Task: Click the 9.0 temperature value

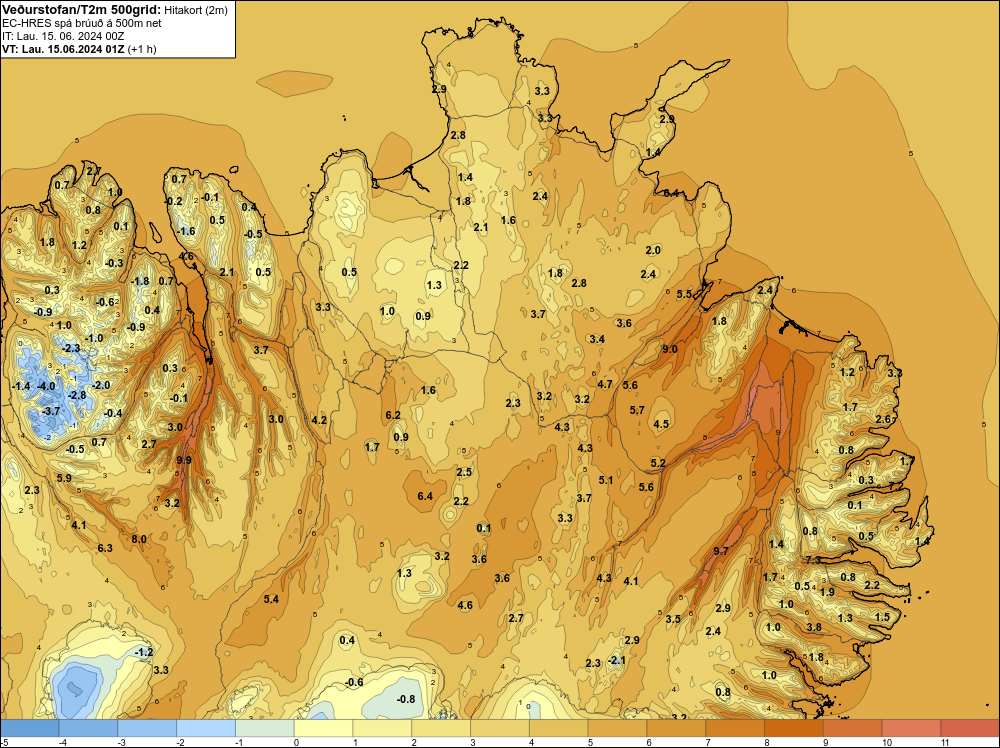Action: 670,349
